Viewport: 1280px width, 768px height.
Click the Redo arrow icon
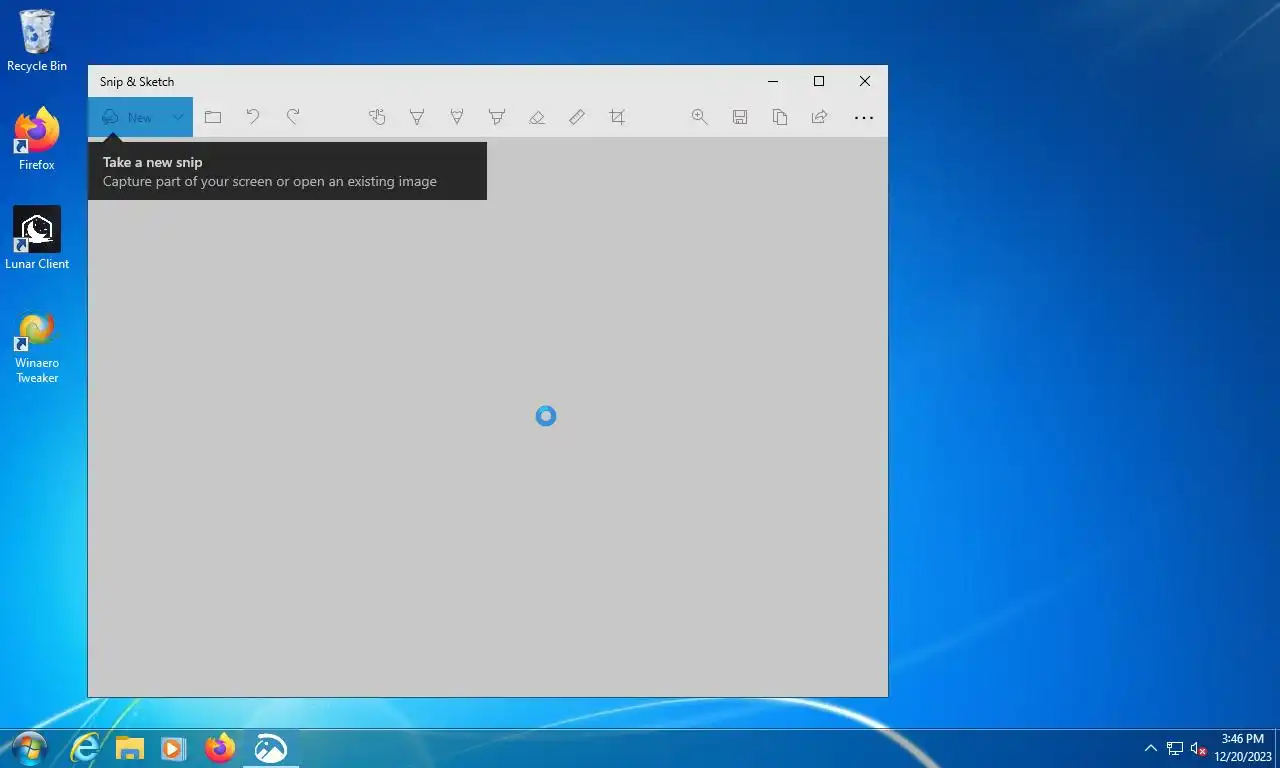pyautogui.click(x=293, y=117)
